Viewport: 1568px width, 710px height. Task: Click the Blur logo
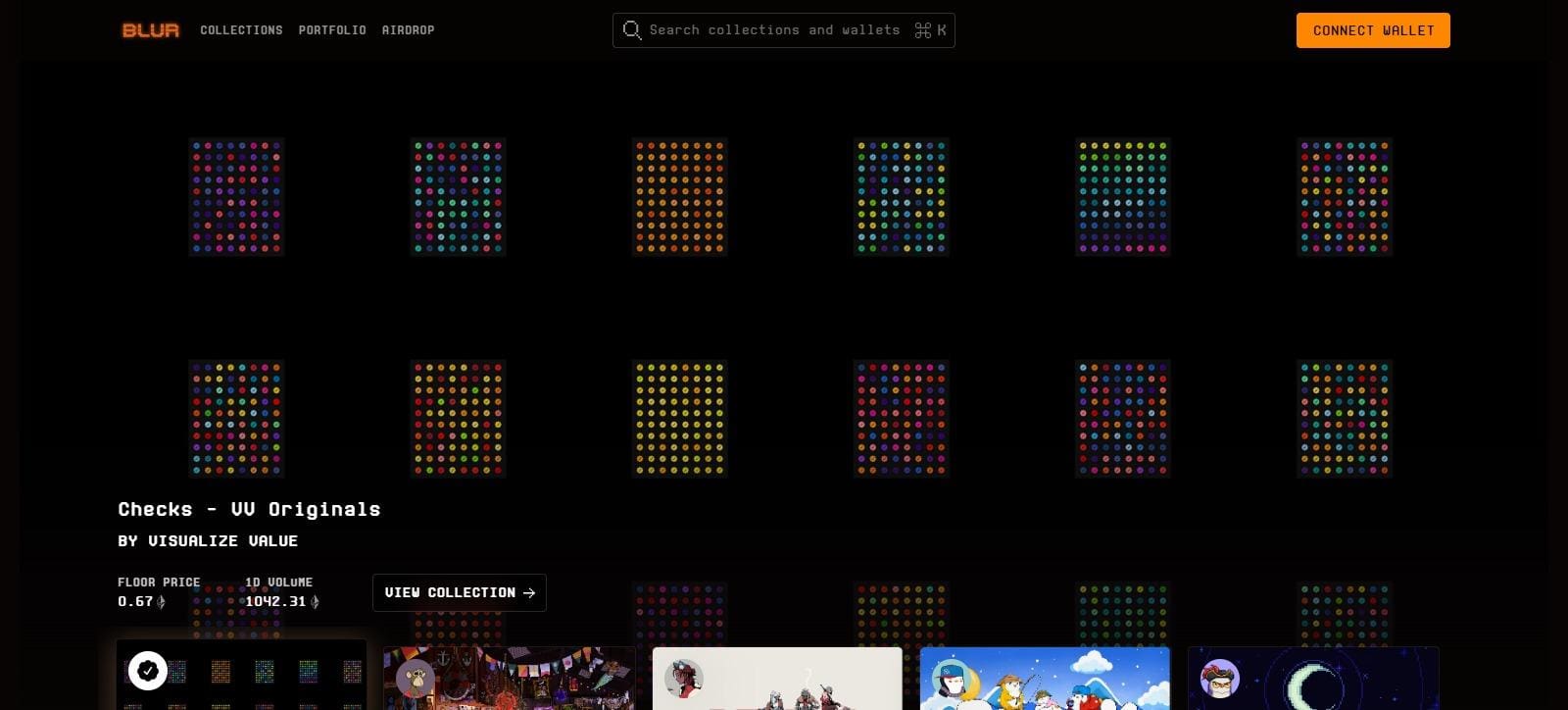point(151,30)
